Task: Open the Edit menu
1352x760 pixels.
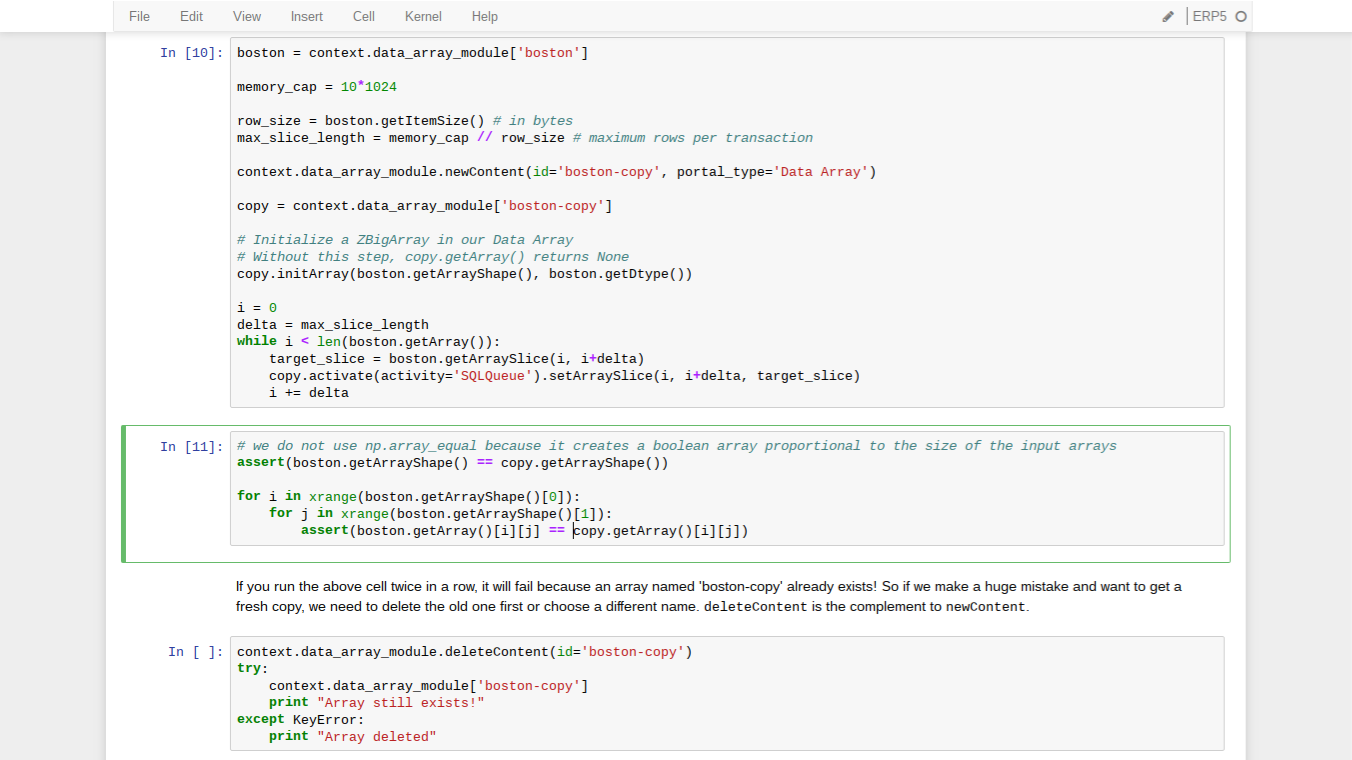Action: tap(191, 16)
